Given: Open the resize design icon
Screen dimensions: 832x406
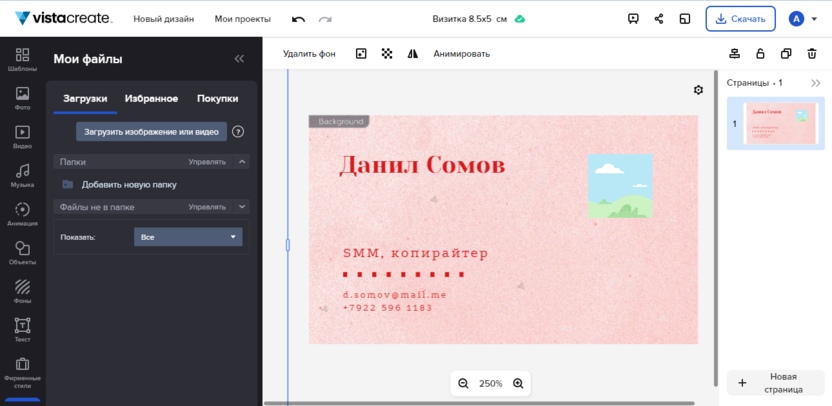Looking at the screenshot, I should 684,19.
